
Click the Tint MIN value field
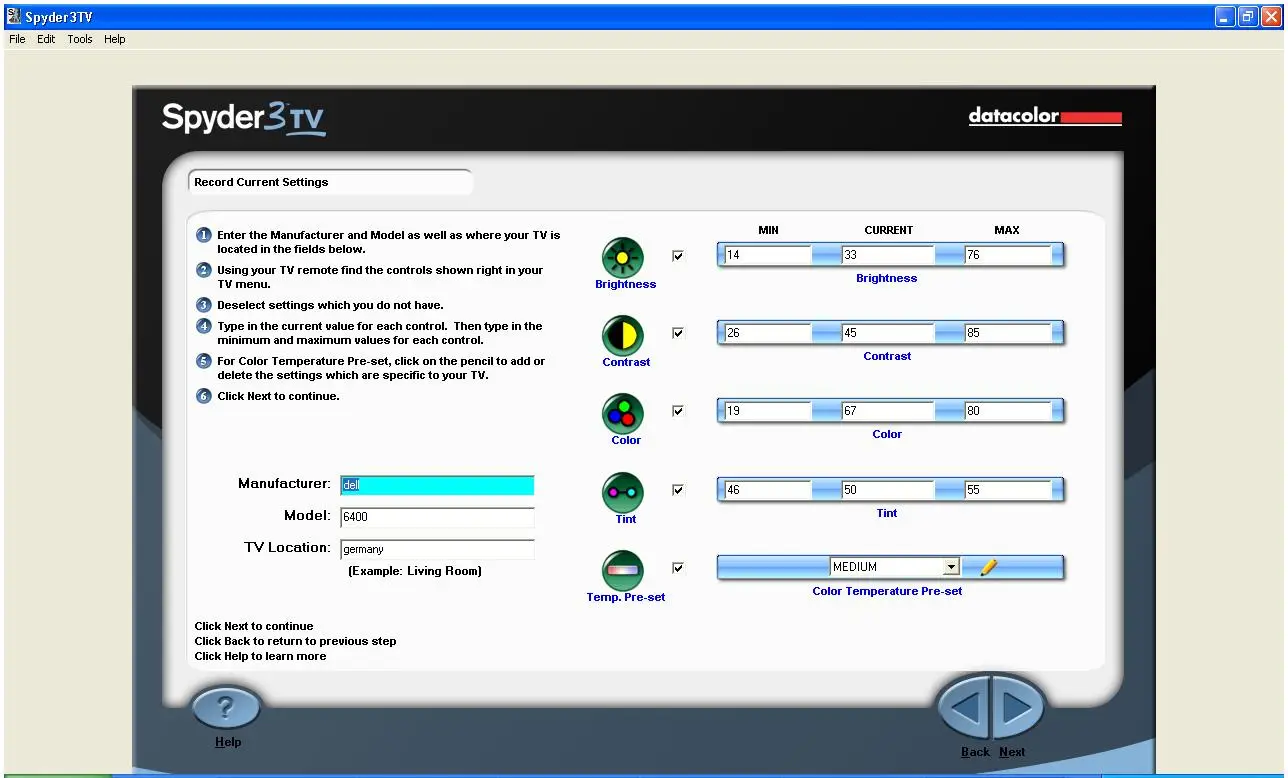coord(767,490)
